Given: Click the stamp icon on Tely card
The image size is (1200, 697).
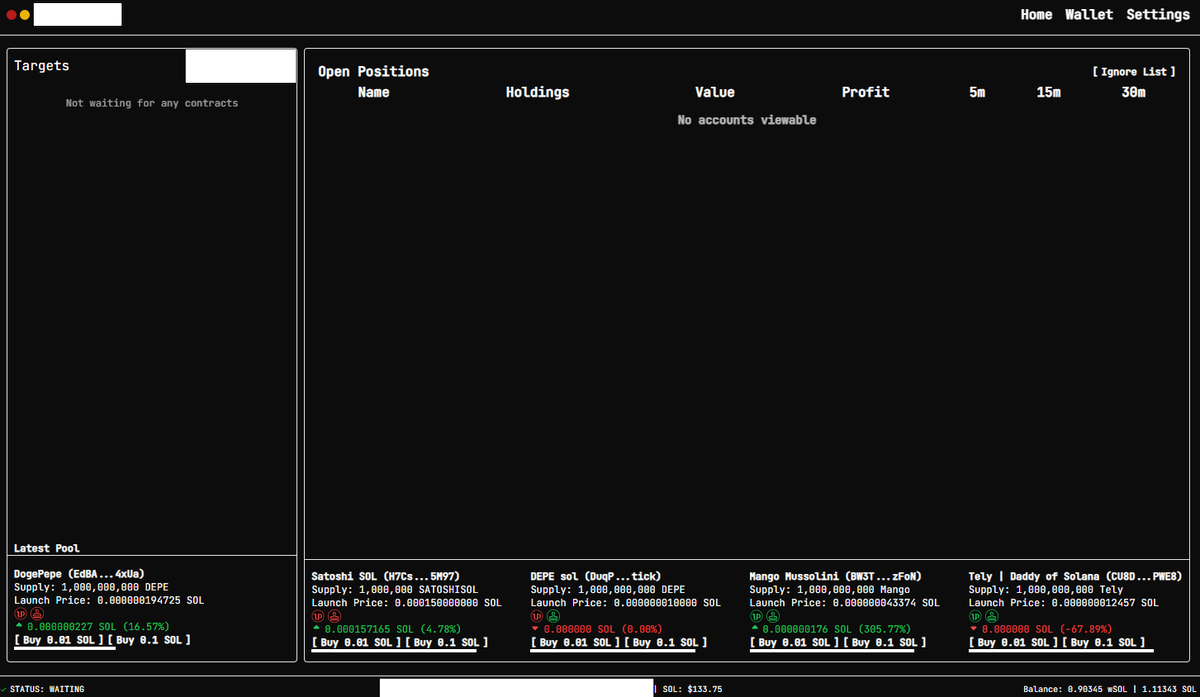Looking at the screenshot, I should (x=992, y=616).
